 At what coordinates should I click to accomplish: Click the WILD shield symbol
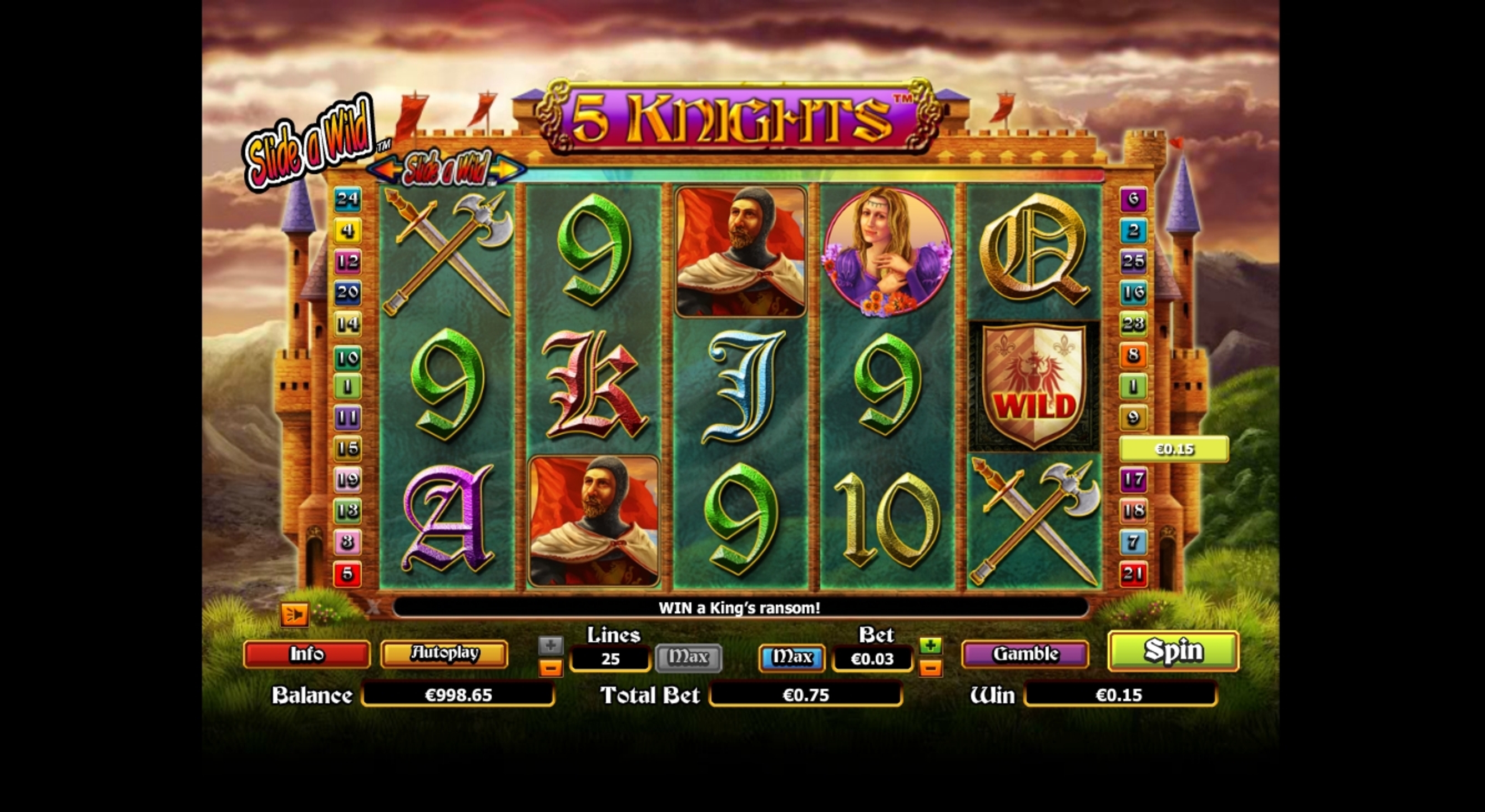click(1034, 385)
